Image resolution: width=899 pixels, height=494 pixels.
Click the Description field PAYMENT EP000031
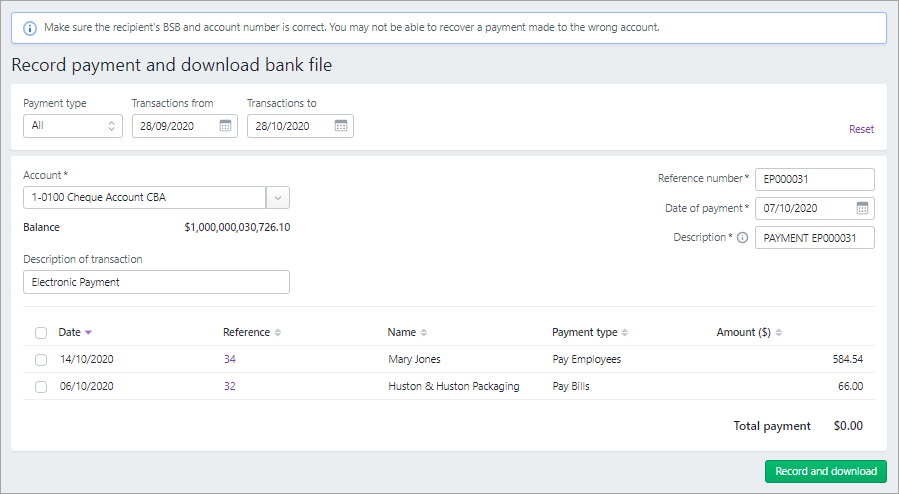[815, 238]
